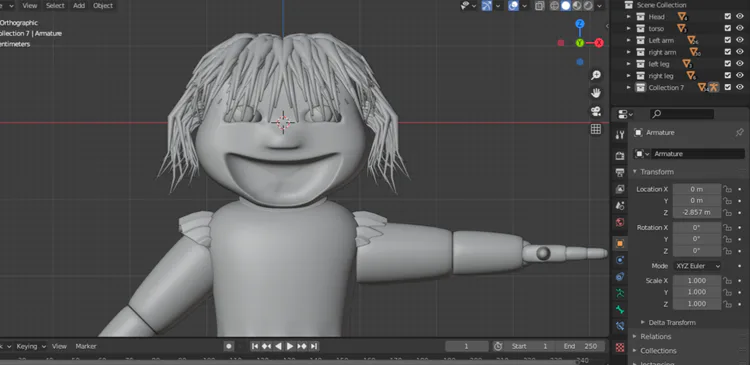The height and width of the screenshot is (365, 750).
Task: Open the Output properties tab
Action: pyautogui.click(x=620, y=172)
